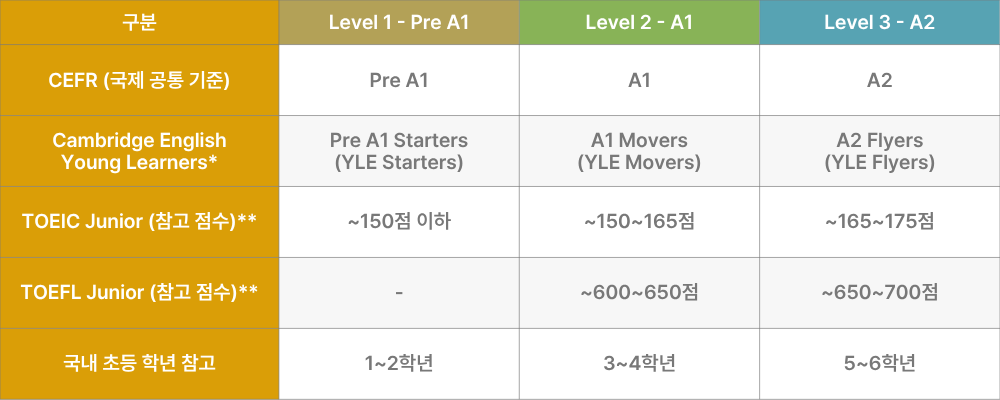Image resolution: width=1000 pixels, height=400 pixels.
Task: Click the ~150~165점 cell
Action: click(x=639, y=221)
